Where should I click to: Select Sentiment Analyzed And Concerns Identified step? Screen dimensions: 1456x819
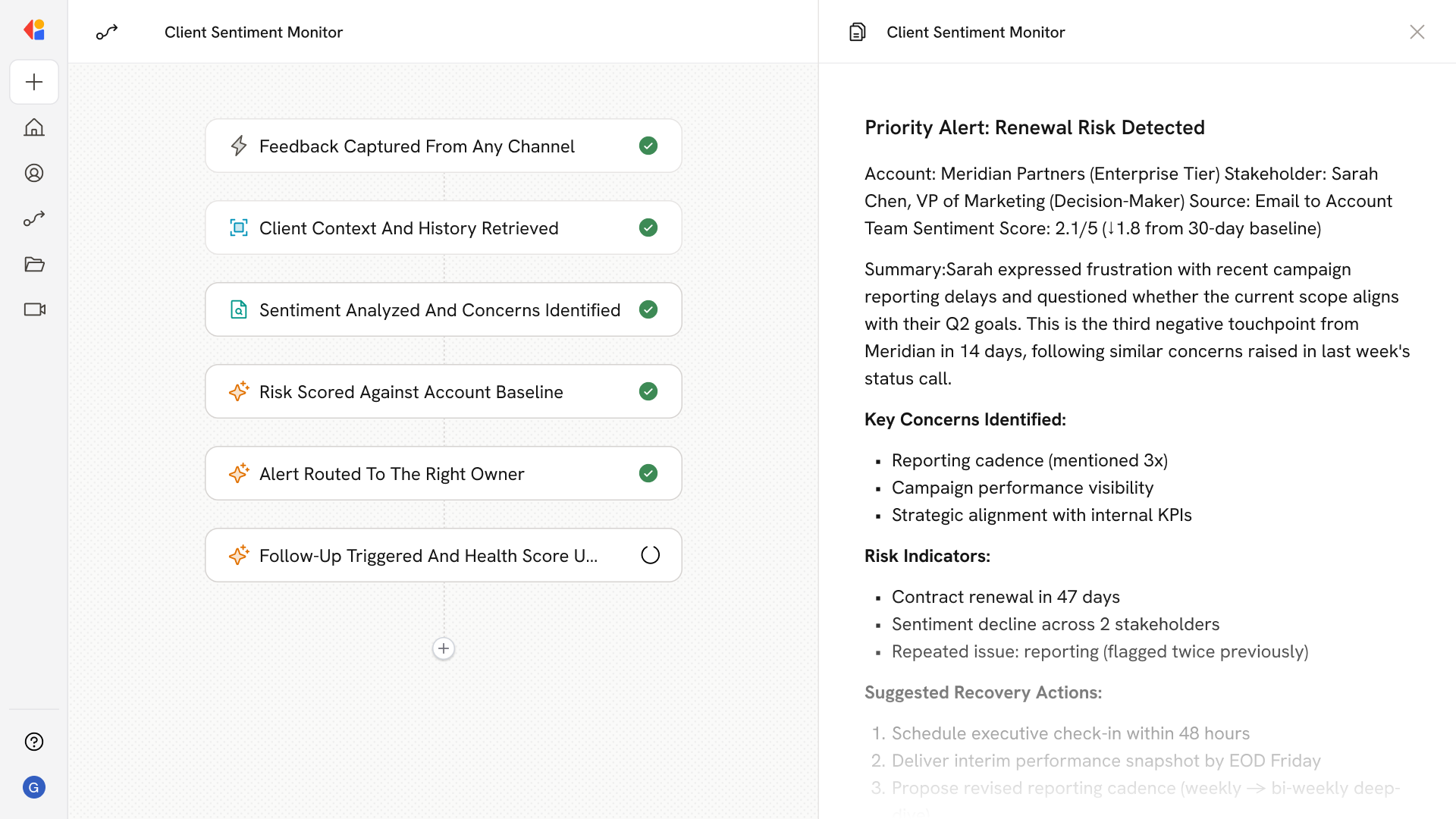pos(439,310)
